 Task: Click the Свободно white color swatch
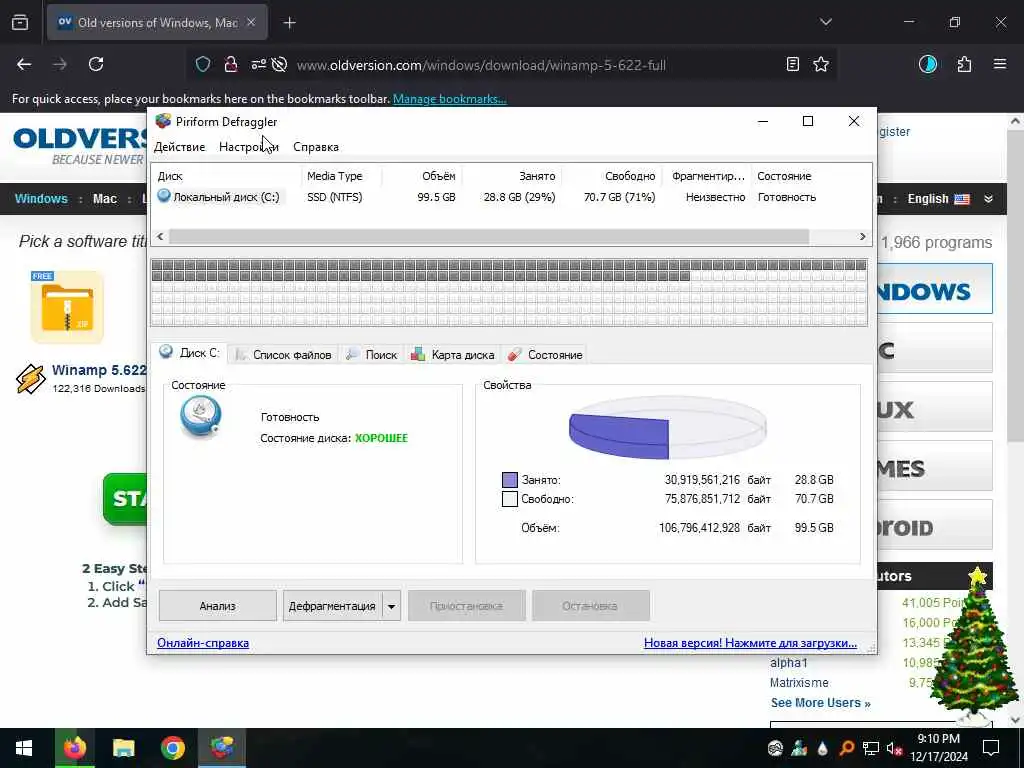[509, 500]
